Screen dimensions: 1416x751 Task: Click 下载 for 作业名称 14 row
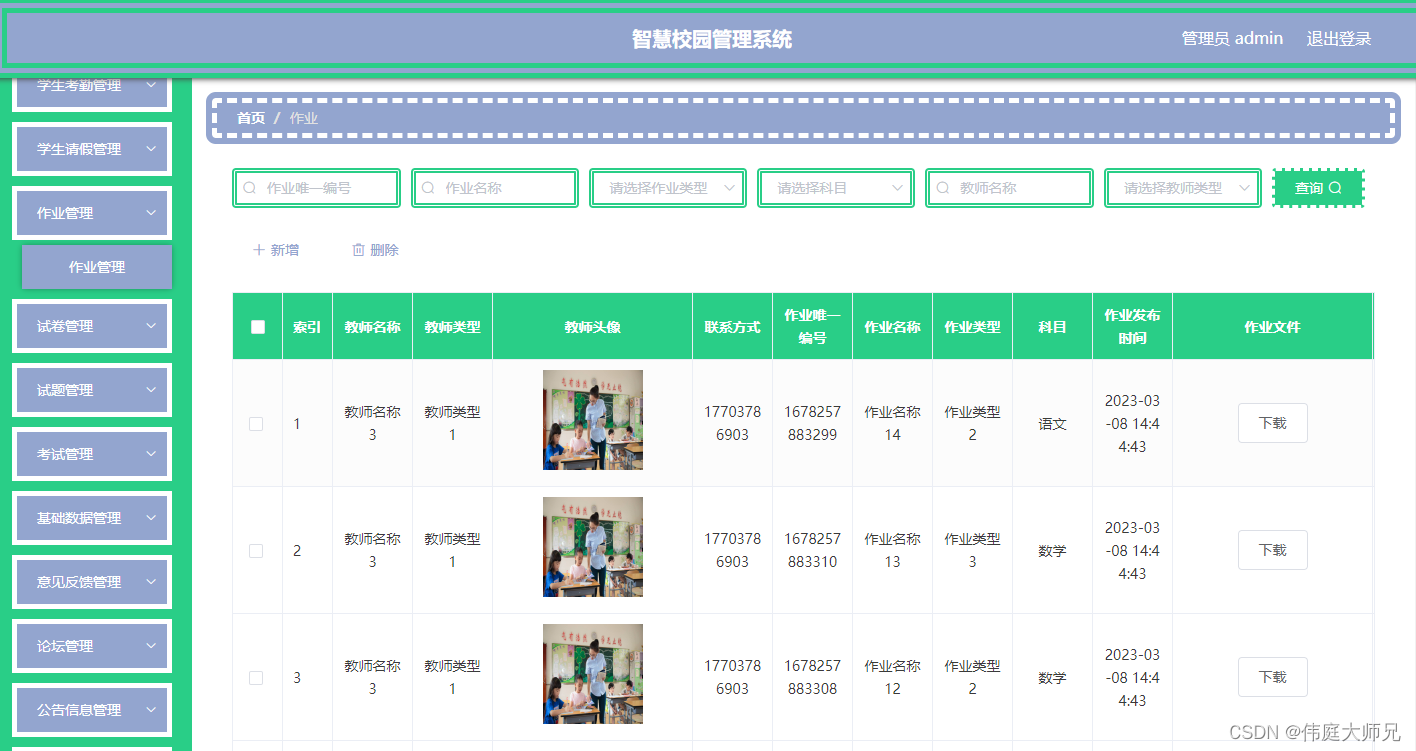tap(1272, 423)
